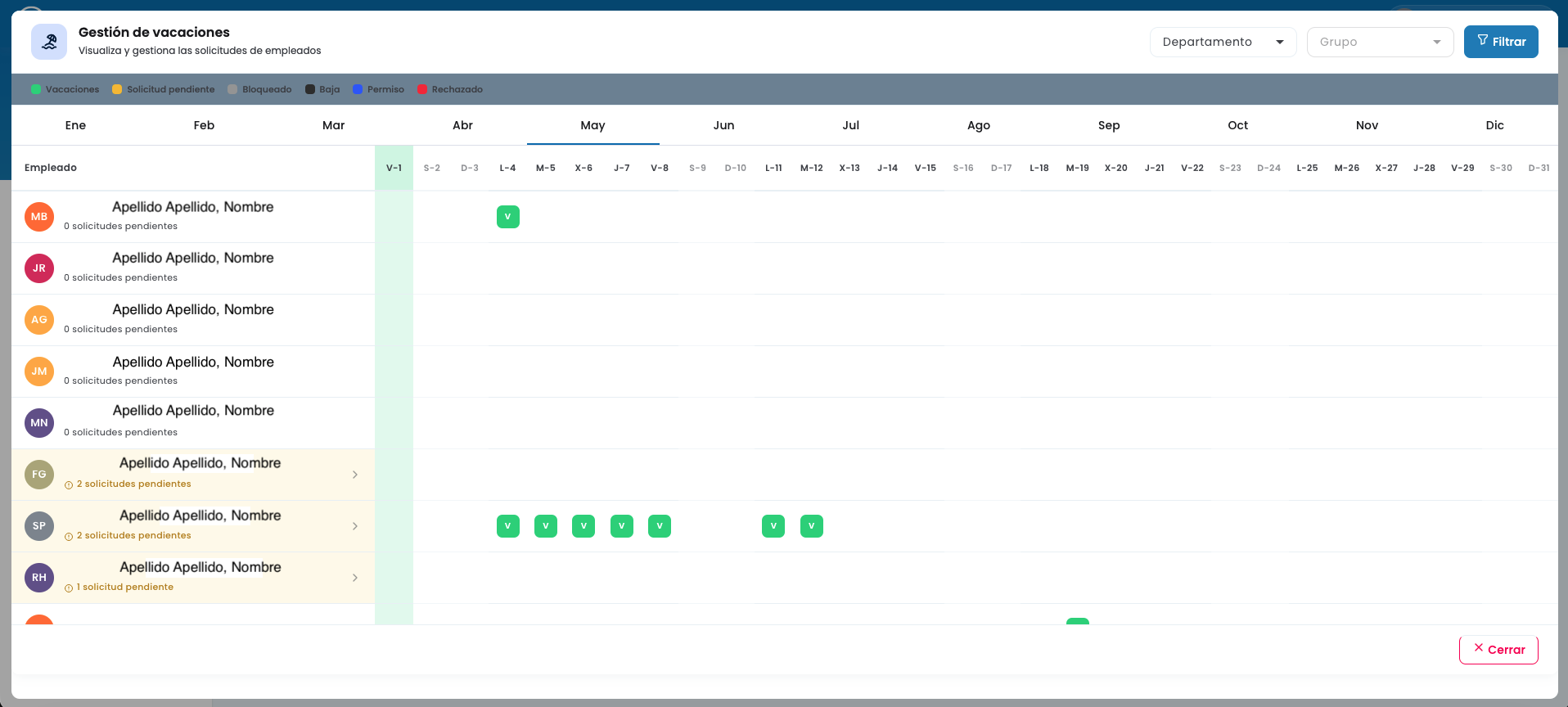Click the blue Permiso legend swatch

click(358, 89)
